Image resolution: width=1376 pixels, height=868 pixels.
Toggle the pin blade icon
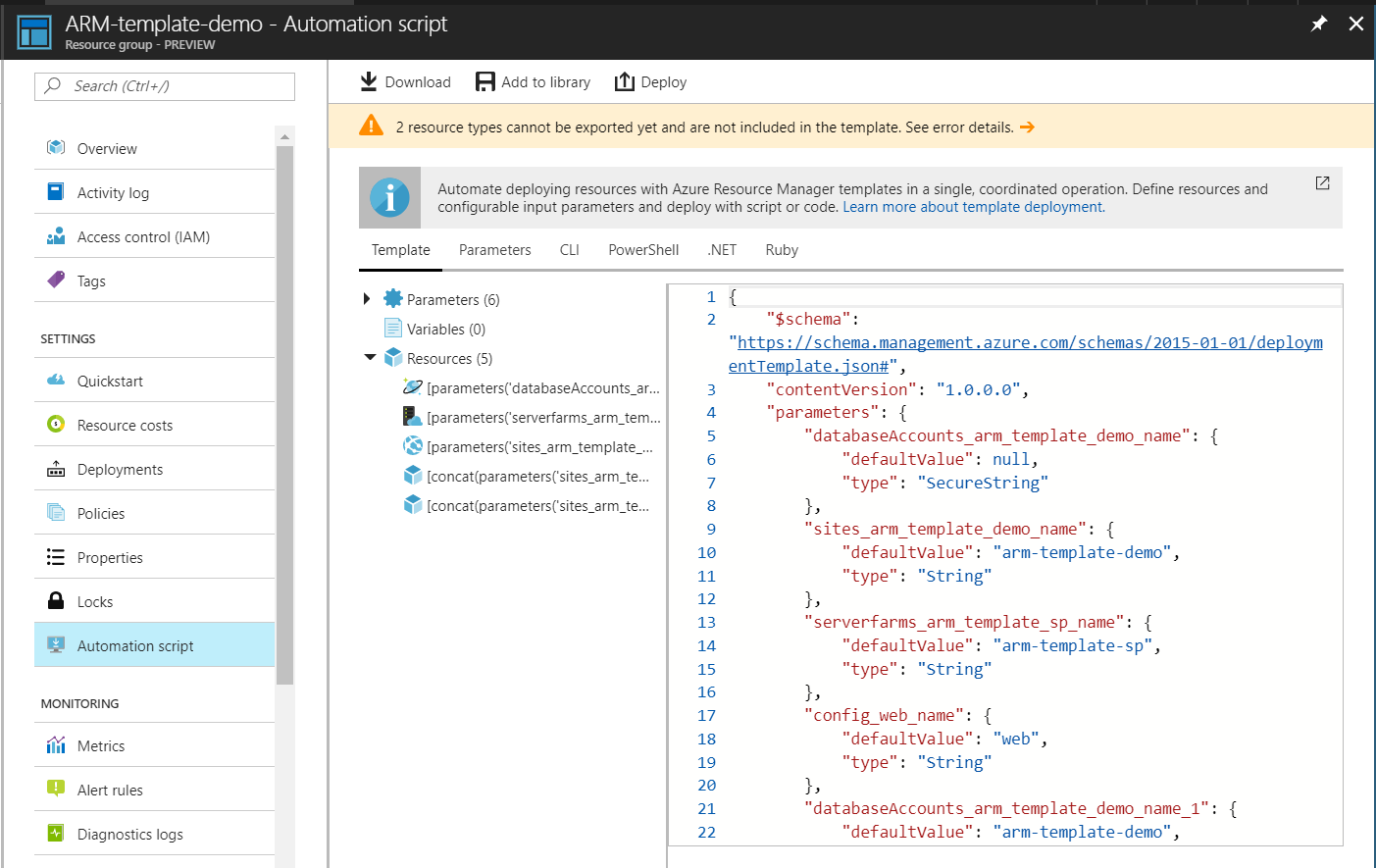coord(1319,23)
